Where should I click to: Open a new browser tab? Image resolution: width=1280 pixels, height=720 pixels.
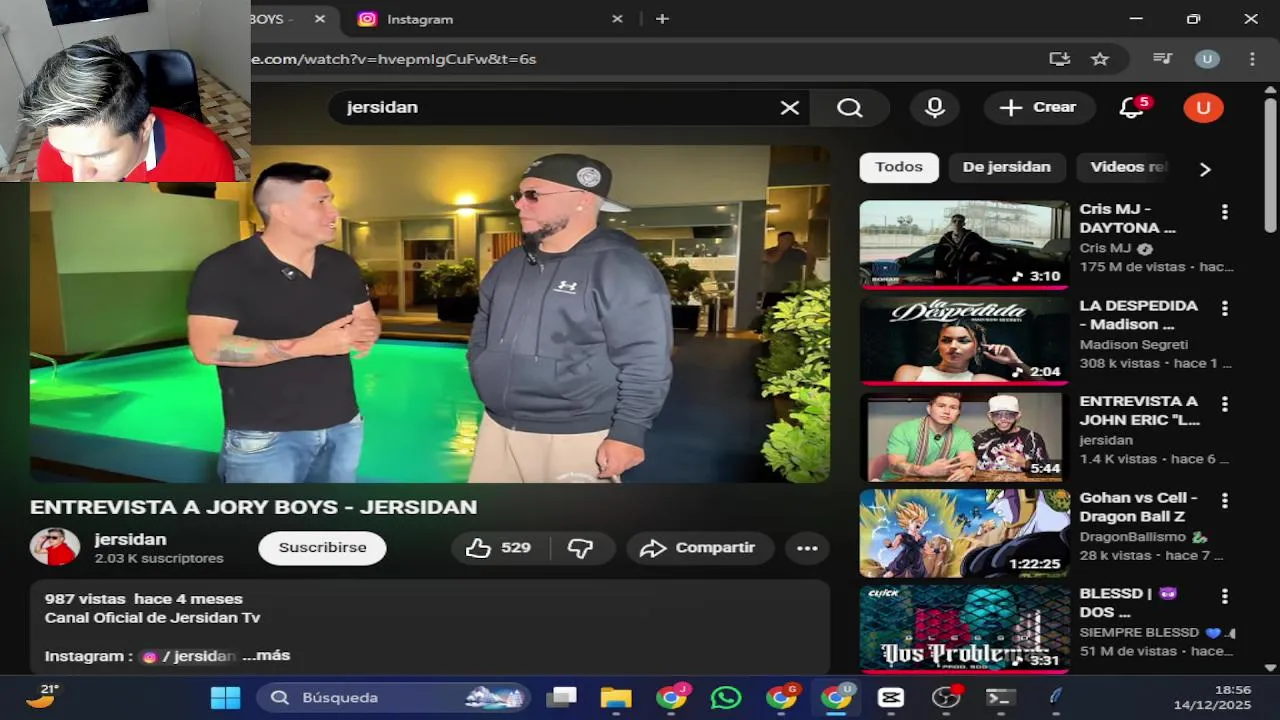(662, 19)
